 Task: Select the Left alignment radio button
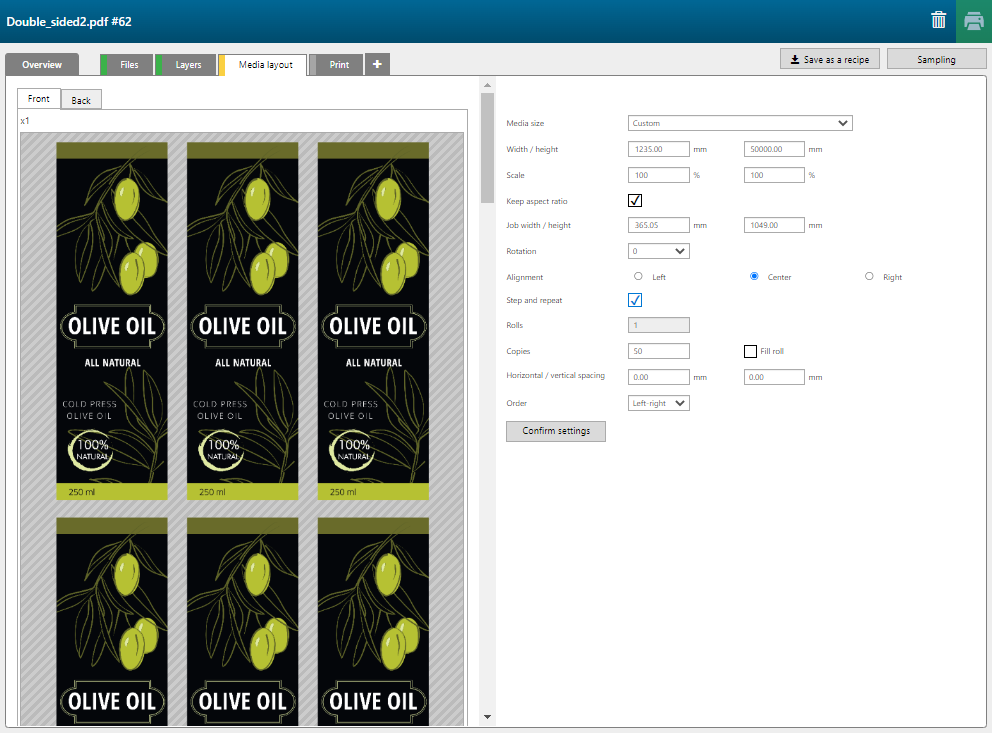coord(638,276)
